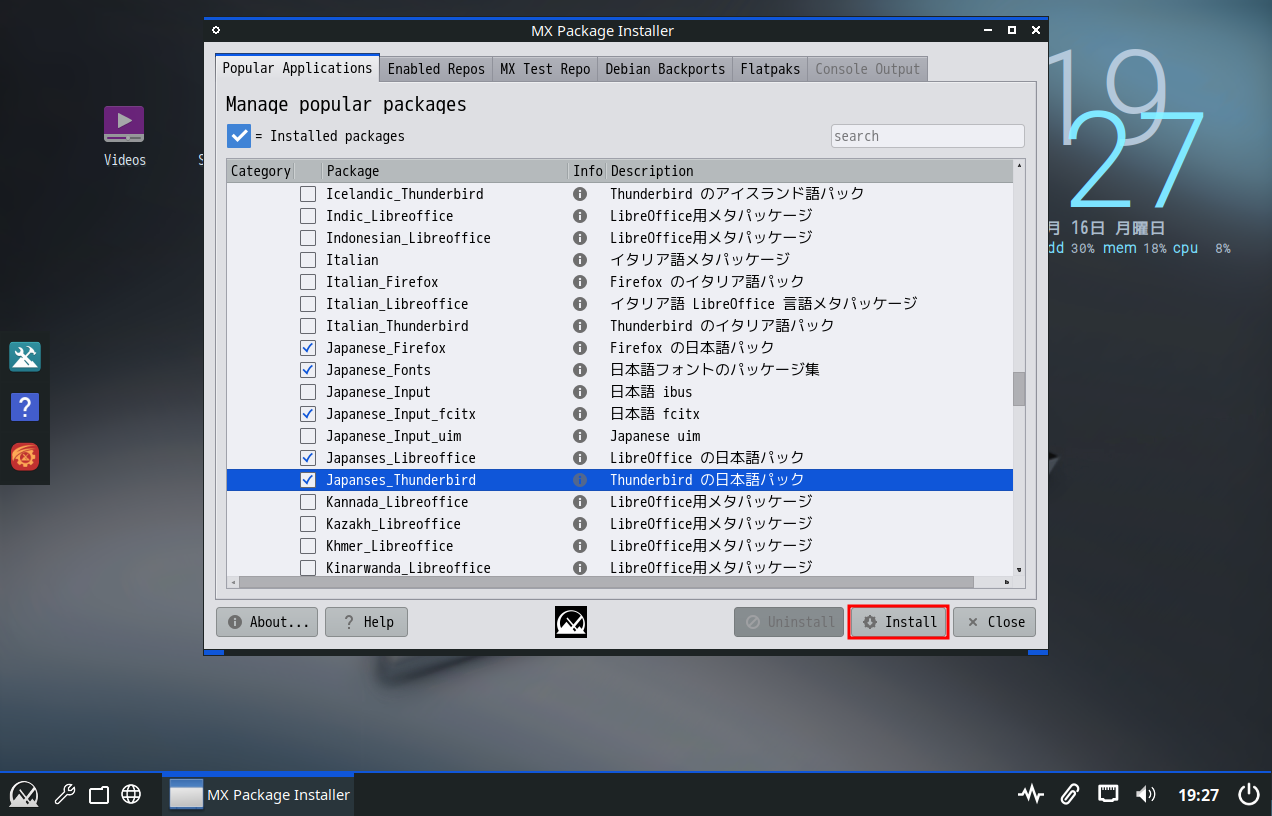This screenshot has height=816, width=1272.
Task: Sort by the Category column header
Action: pyautogui.click(x=260, y=171)
